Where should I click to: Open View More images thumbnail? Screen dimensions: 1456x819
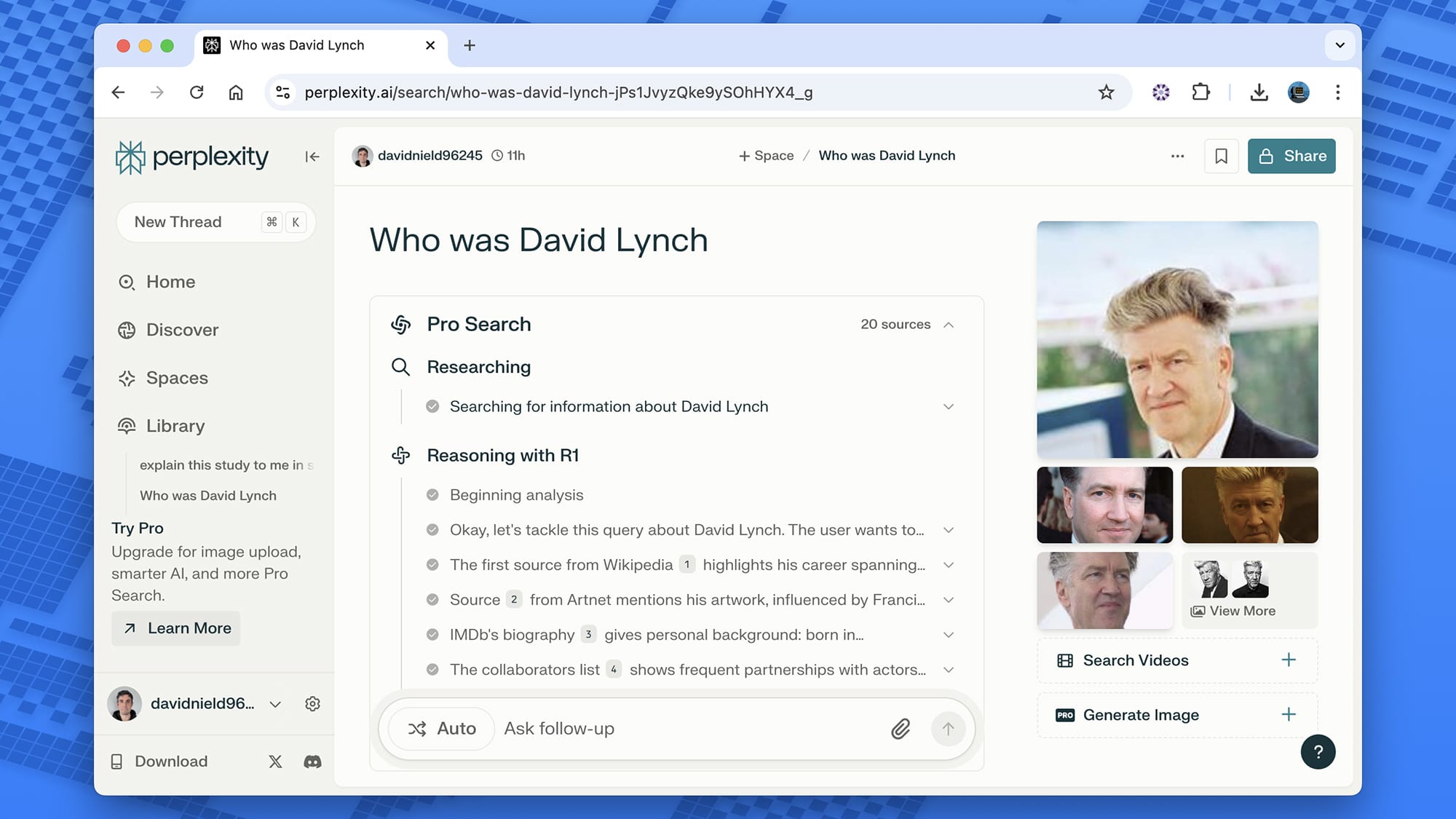point(1249,590)
